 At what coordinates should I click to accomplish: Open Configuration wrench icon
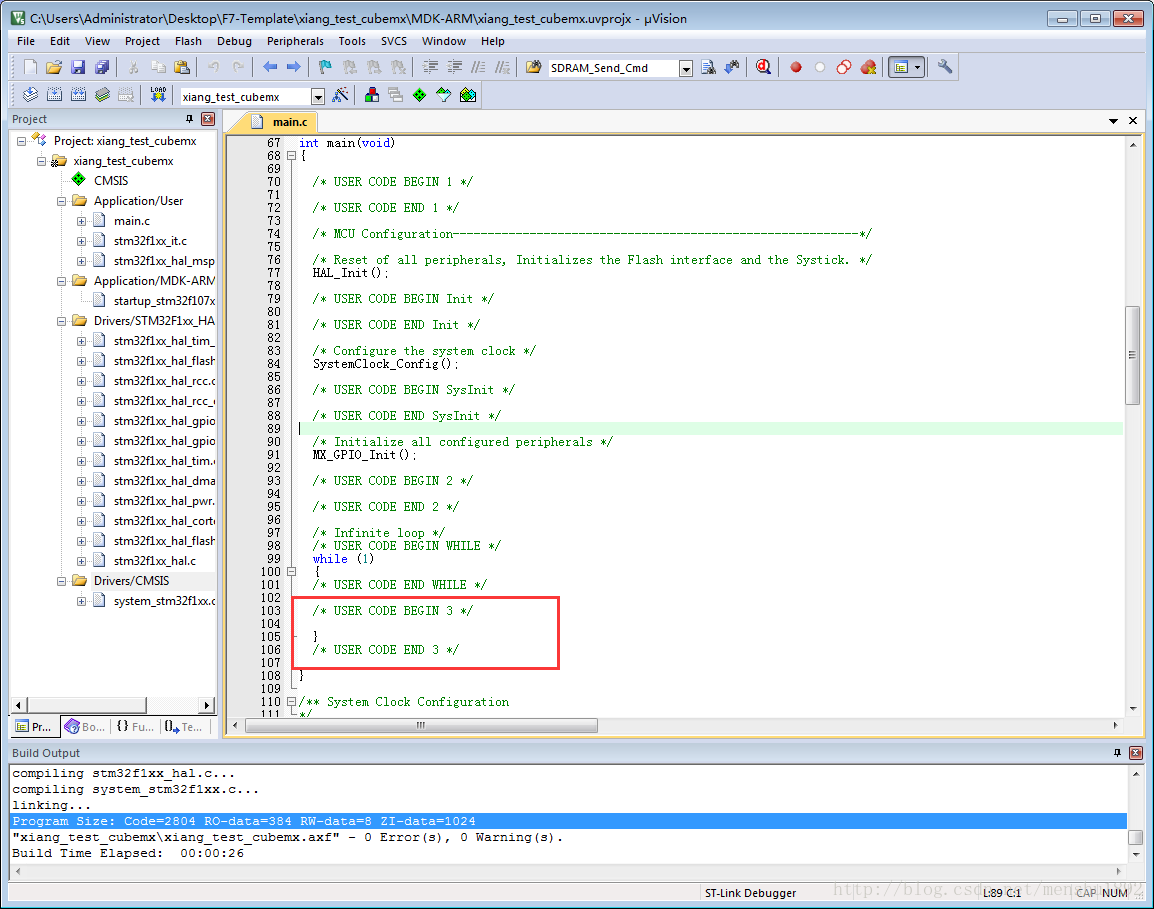tap(944, 67)
